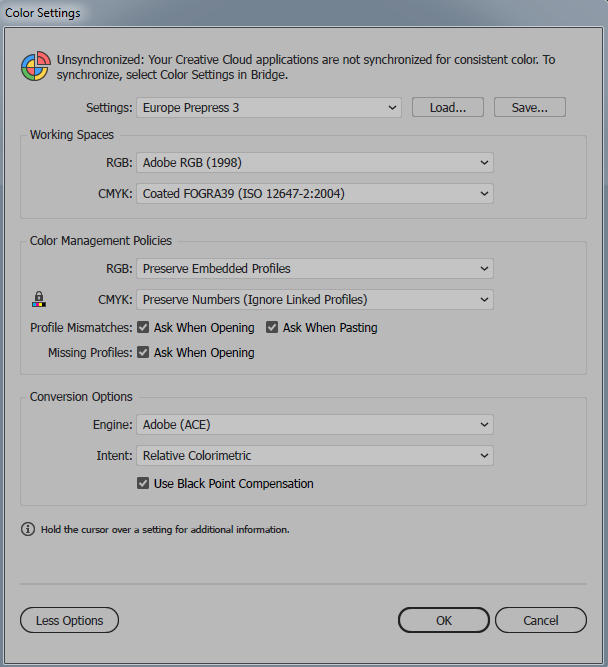Confirm the dialog with OK

click(x=444, y=621)
